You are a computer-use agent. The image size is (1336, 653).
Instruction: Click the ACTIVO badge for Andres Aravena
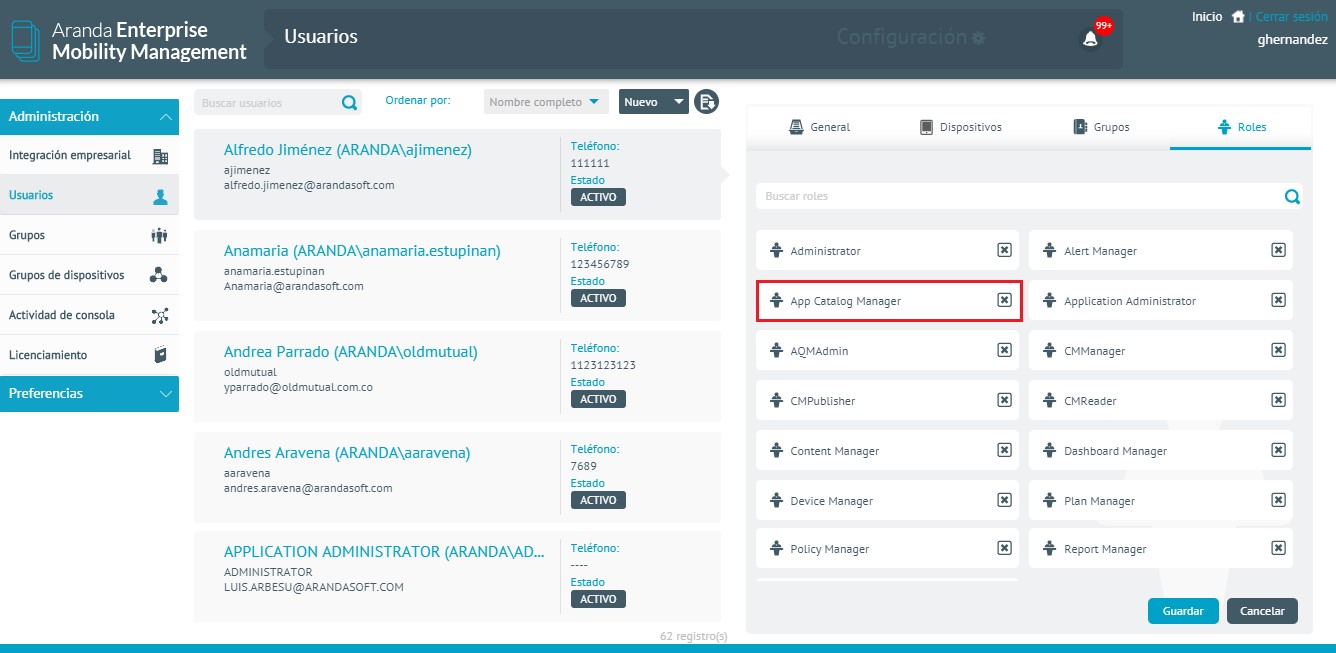coord(598,500)
